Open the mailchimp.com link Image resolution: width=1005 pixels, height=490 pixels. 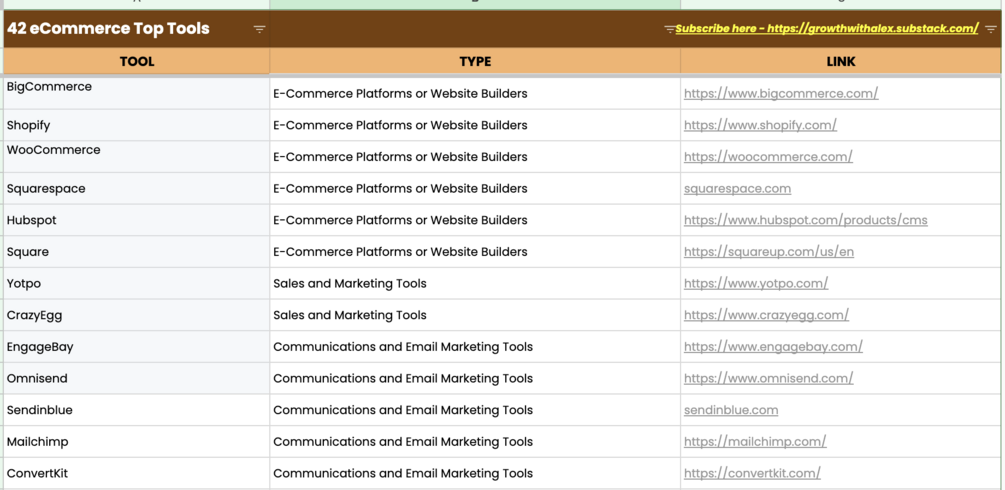point(755,441)
